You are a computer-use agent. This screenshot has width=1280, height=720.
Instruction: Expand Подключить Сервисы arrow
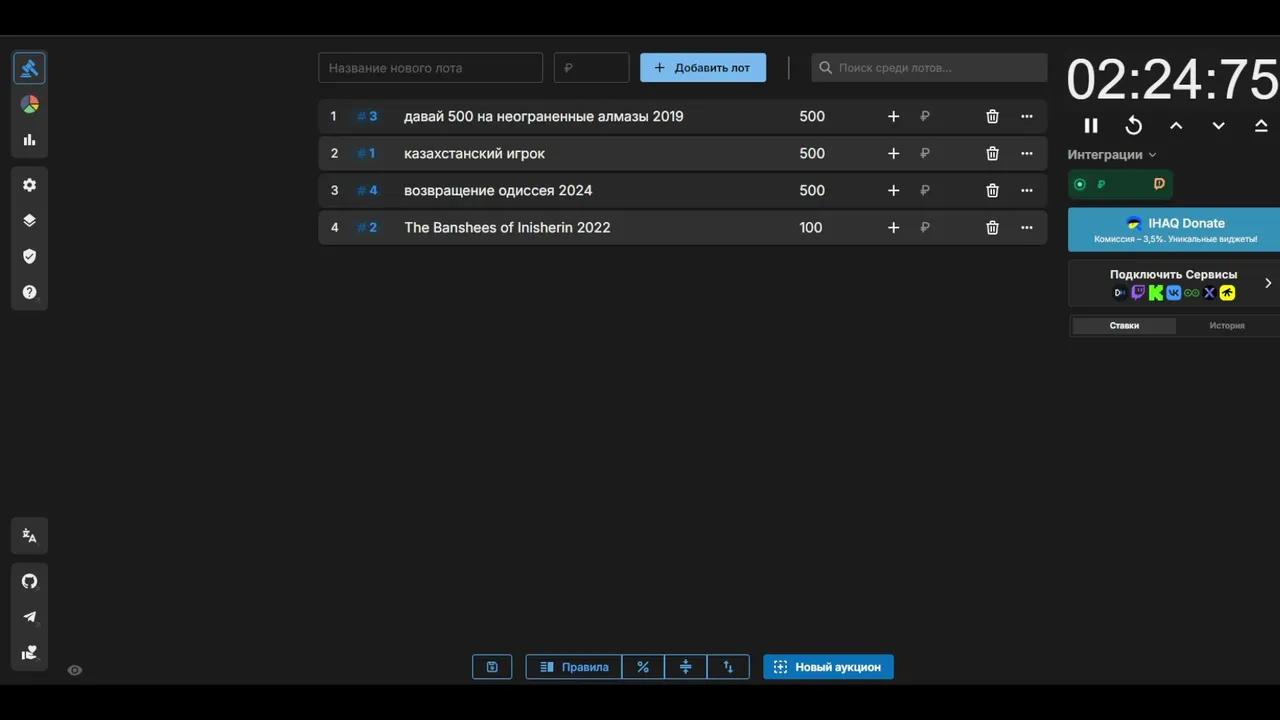[x=1268, y=283]
